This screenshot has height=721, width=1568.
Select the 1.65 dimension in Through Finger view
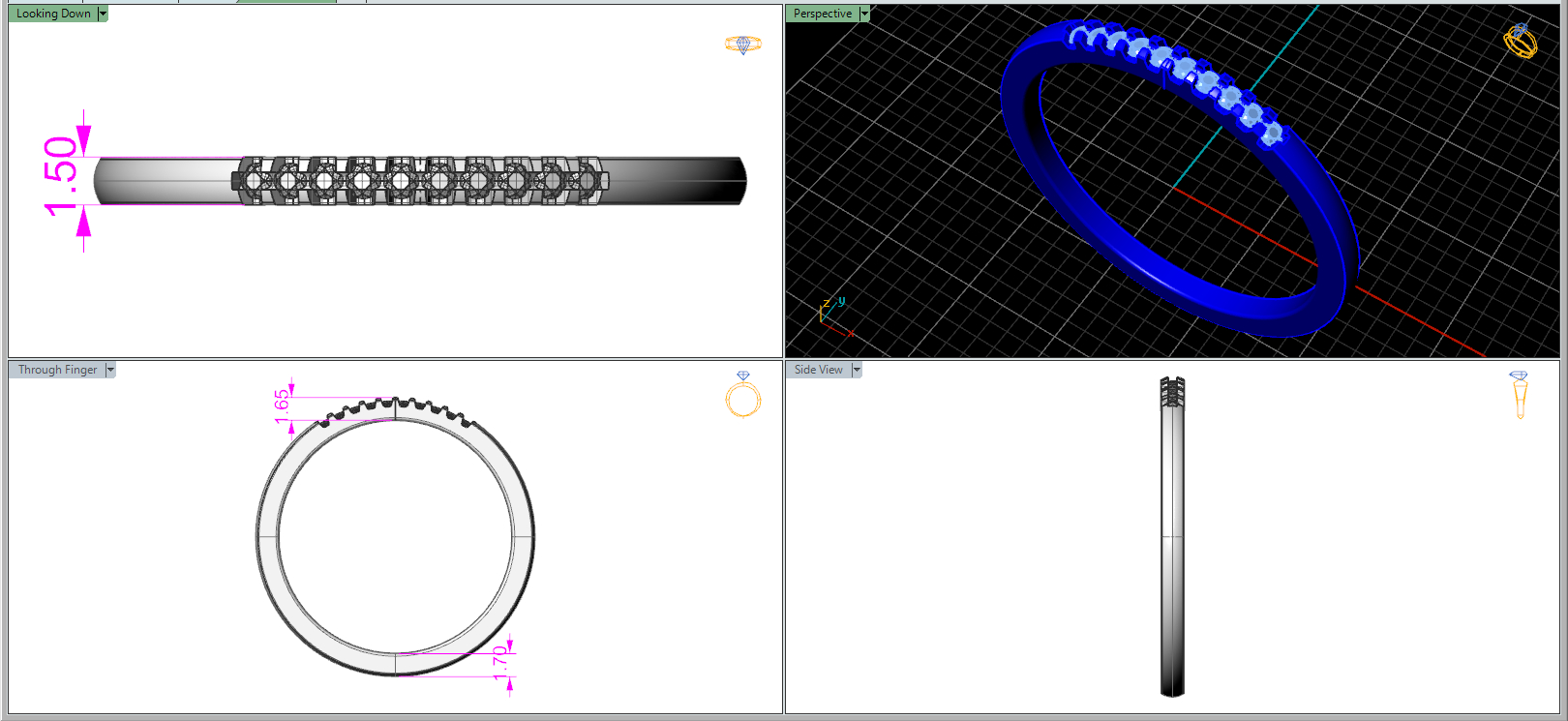[282, 406]
